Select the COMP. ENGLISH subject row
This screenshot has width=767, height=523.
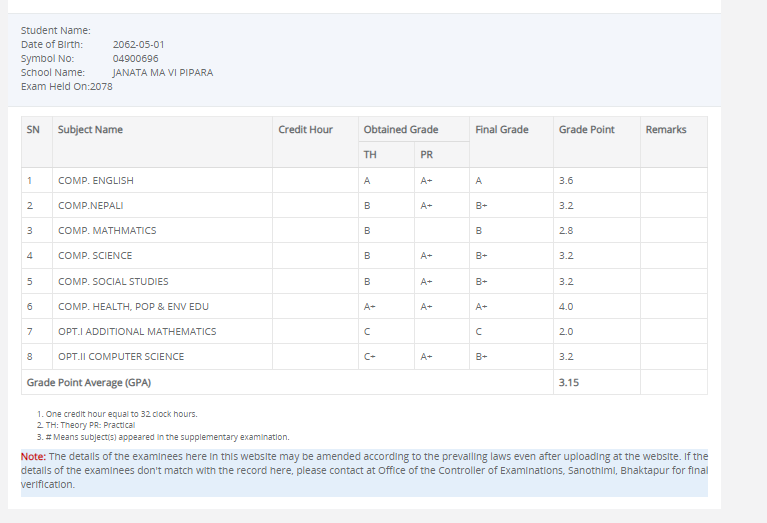96,181
